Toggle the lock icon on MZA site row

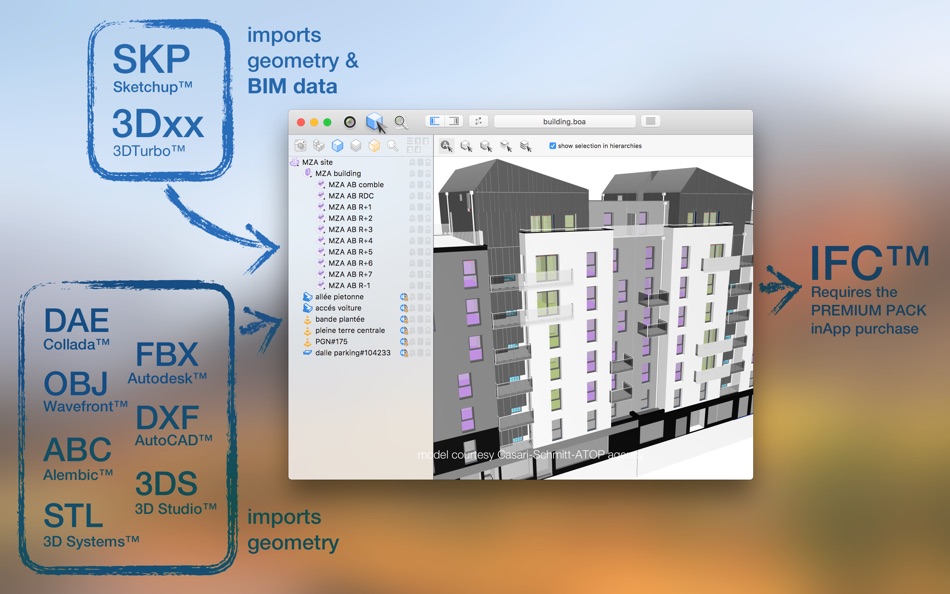pyautogui.click(x=428, y=162)
